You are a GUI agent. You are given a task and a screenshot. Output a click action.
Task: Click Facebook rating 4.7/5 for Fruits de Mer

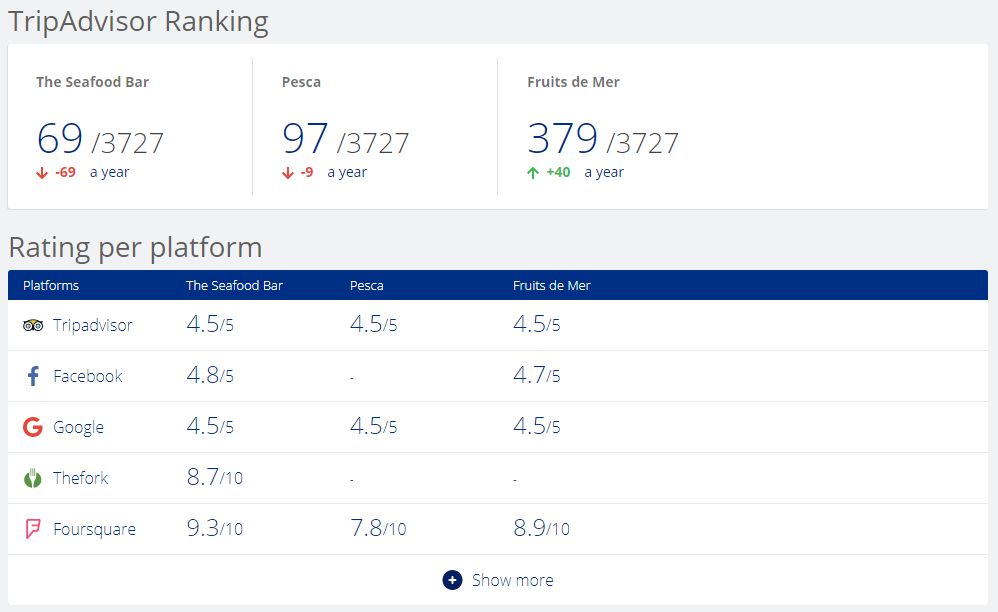[x=537, y=375]
